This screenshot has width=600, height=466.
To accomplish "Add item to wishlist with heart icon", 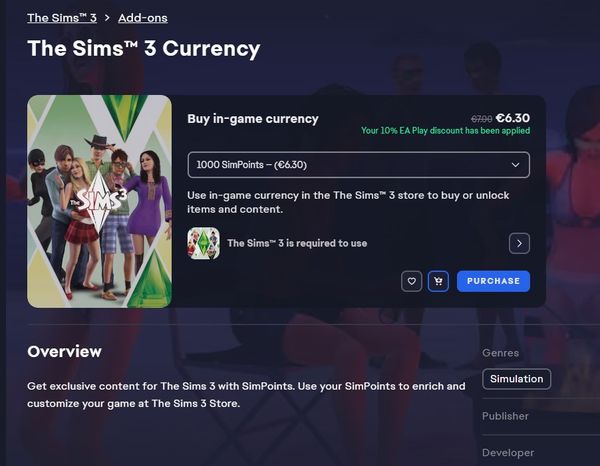I will (411, 281).
